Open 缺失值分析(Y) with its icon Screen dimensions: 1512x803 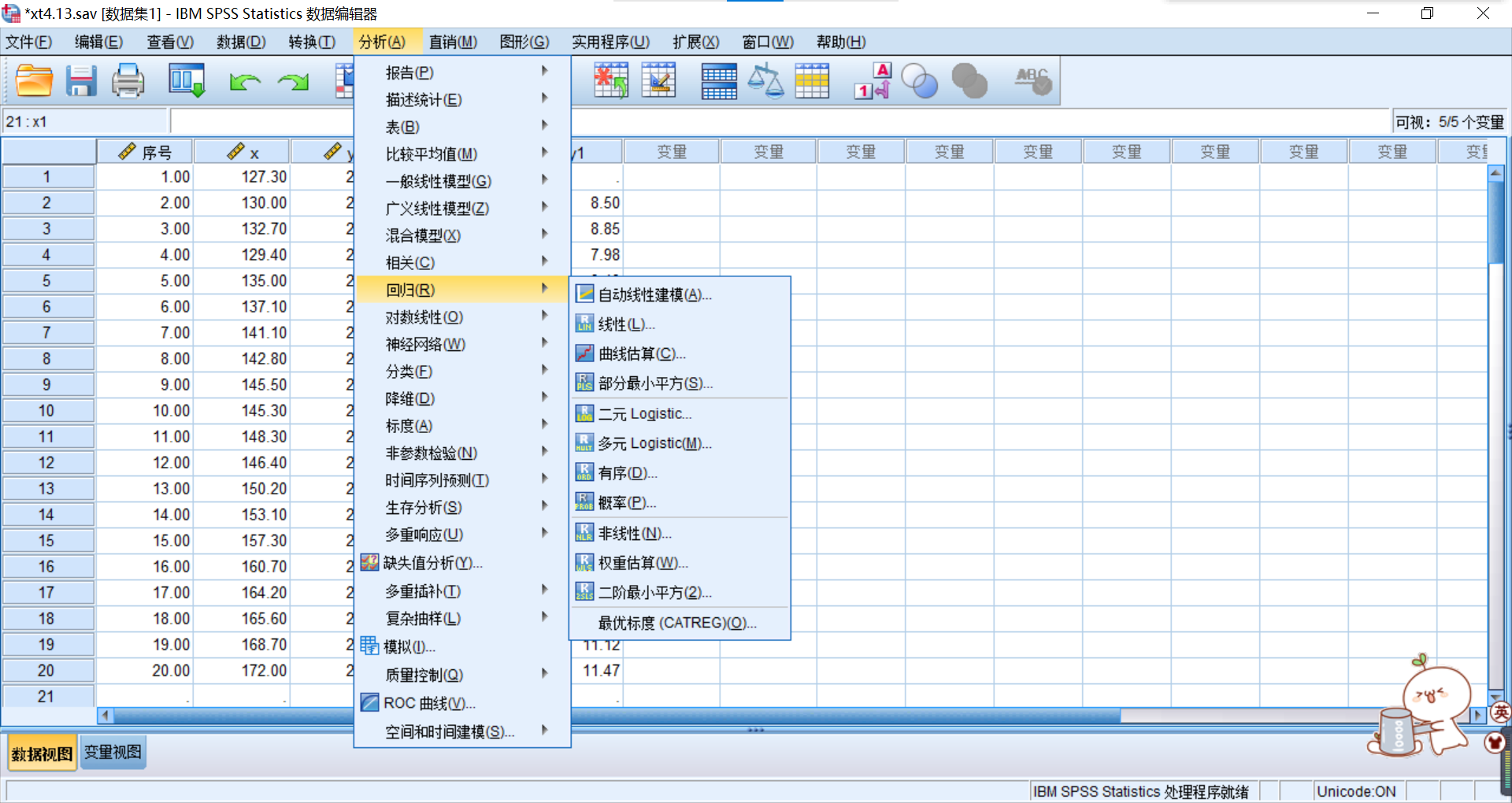click(462, 563)
